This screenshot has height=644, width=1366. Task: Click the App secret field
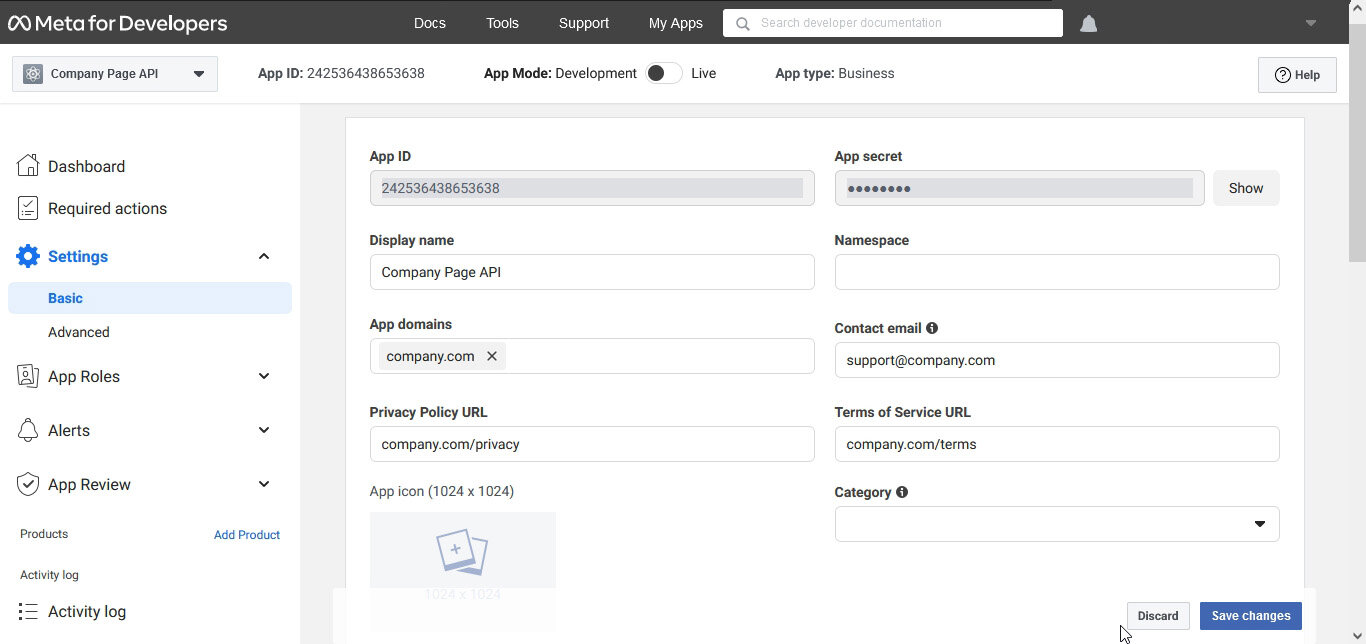1020,188
